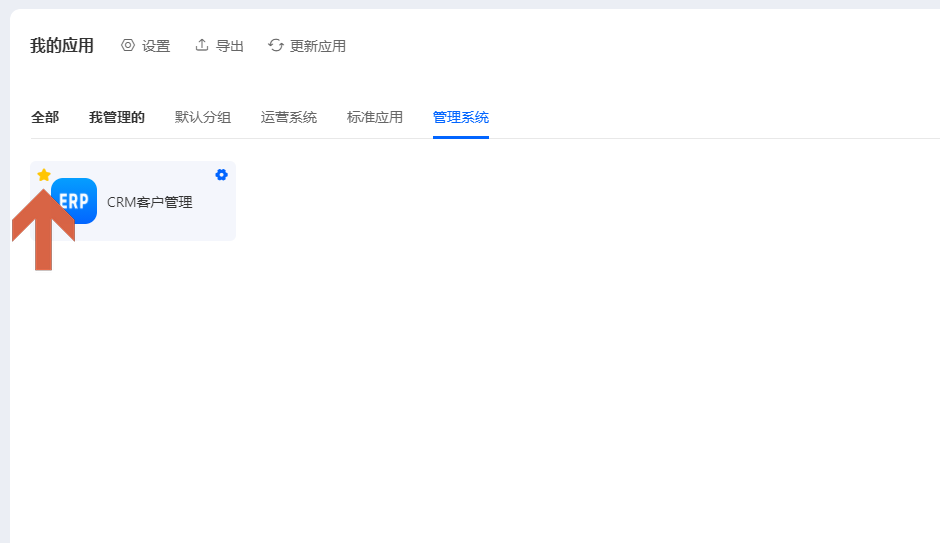
Task: Toggle the yellow favorite star on CRM客户管理
Action: point(44,175)
